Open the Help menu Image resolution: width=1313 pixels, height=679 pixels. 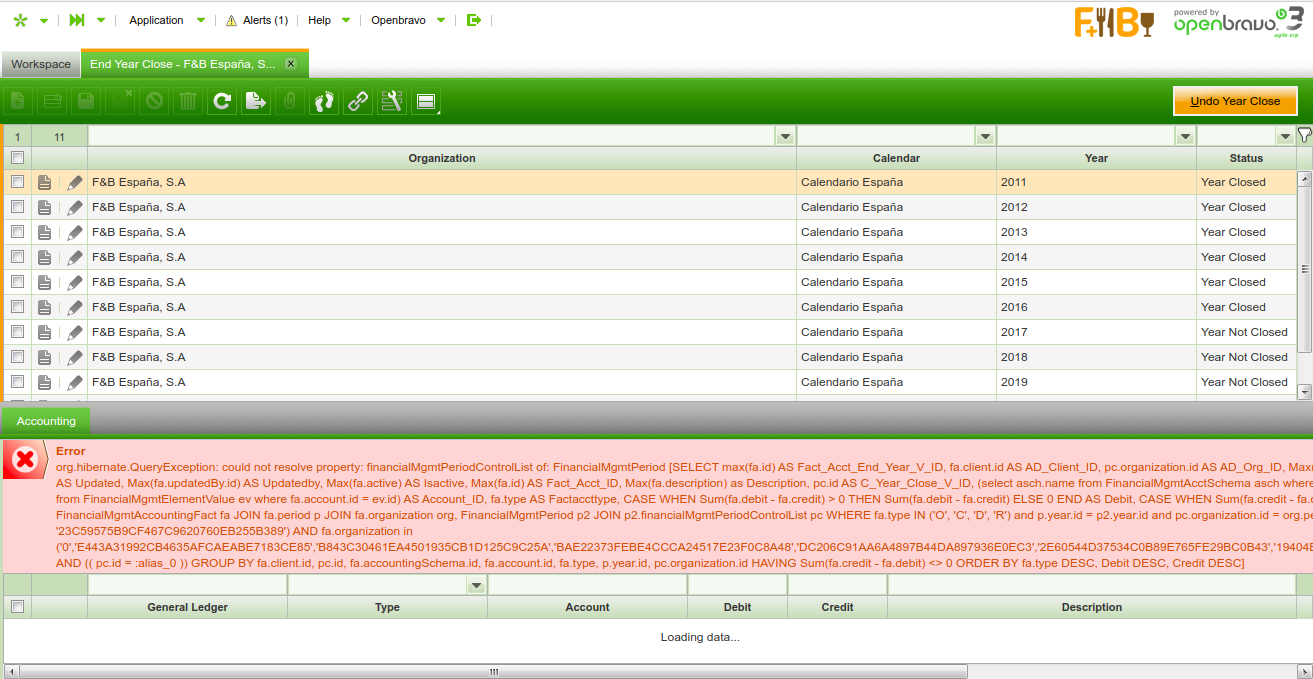click(x=319, y=20)
